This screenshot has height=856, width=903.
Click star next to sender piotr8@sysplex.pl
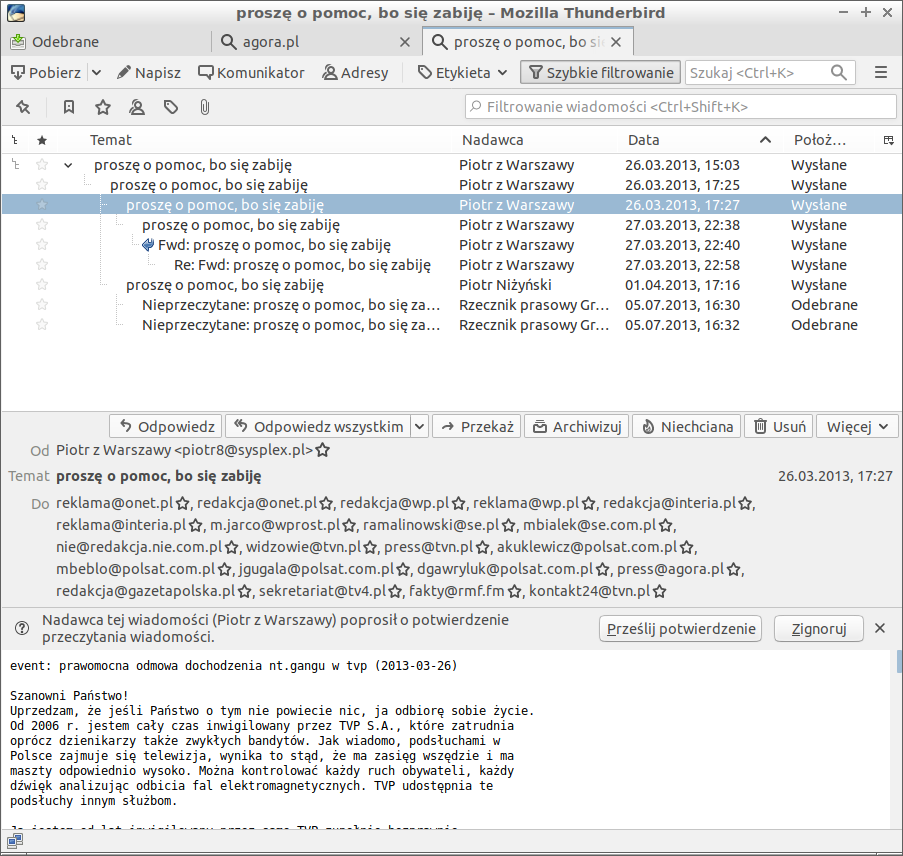[x=323, y=450]
